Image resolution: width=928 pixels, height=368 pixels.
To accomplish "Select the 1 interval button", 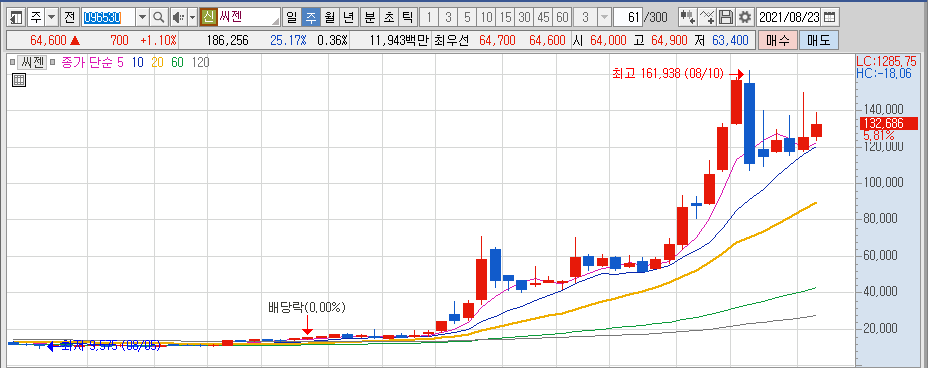I will click(x=429, y=17).
